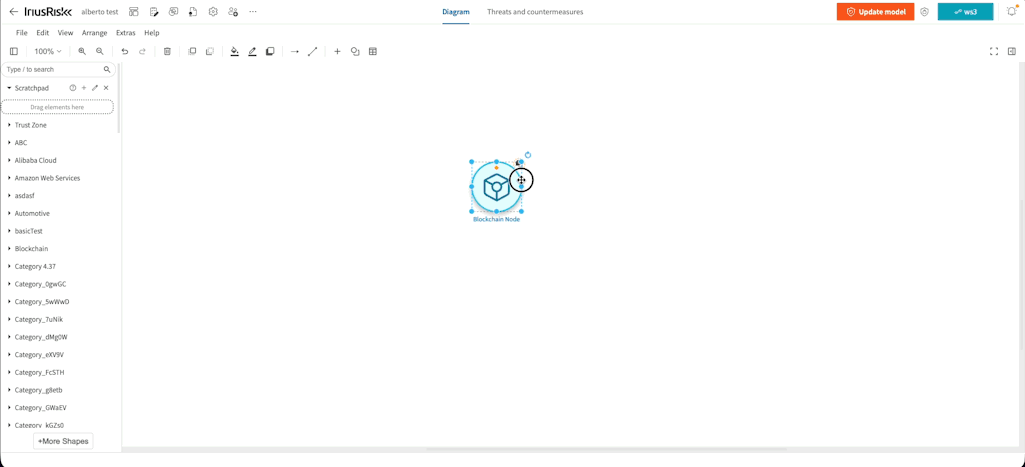
Task: Edit the Scratchpad with pencil icon
Action: (95, 88)
